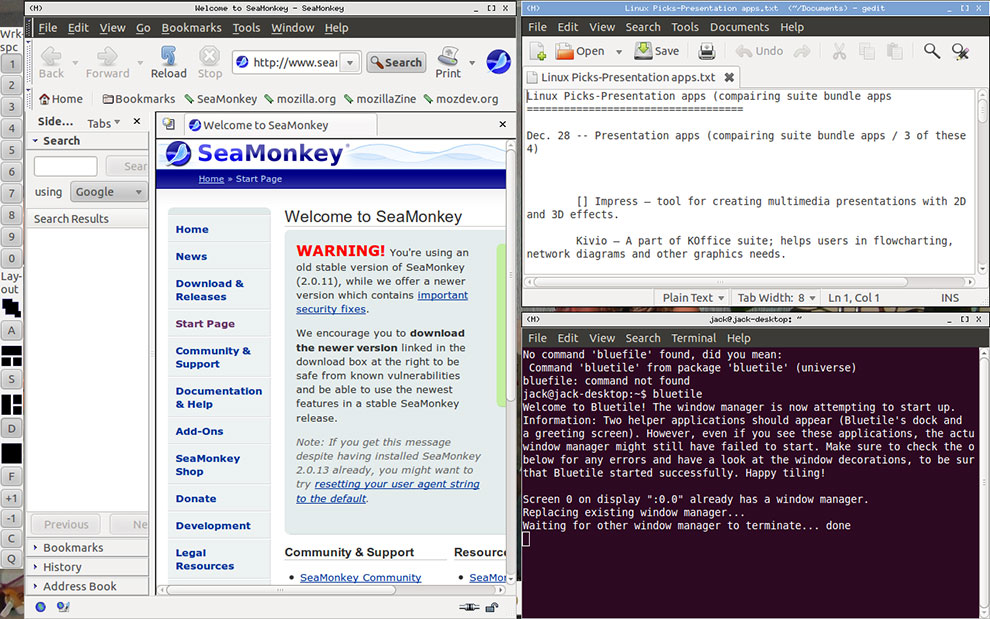Select layout D in Bluetile dock
Screen dimensions: 990x619
pos(11,428)
